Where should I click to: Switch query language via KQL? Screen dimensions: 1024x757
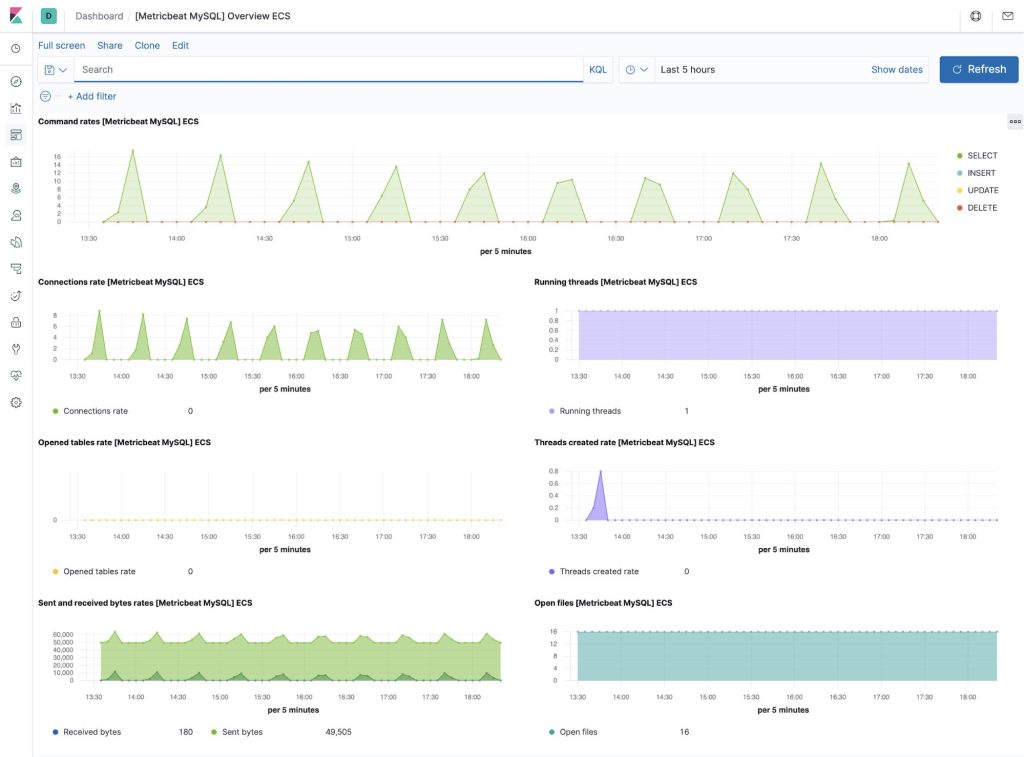pos(598,70)
